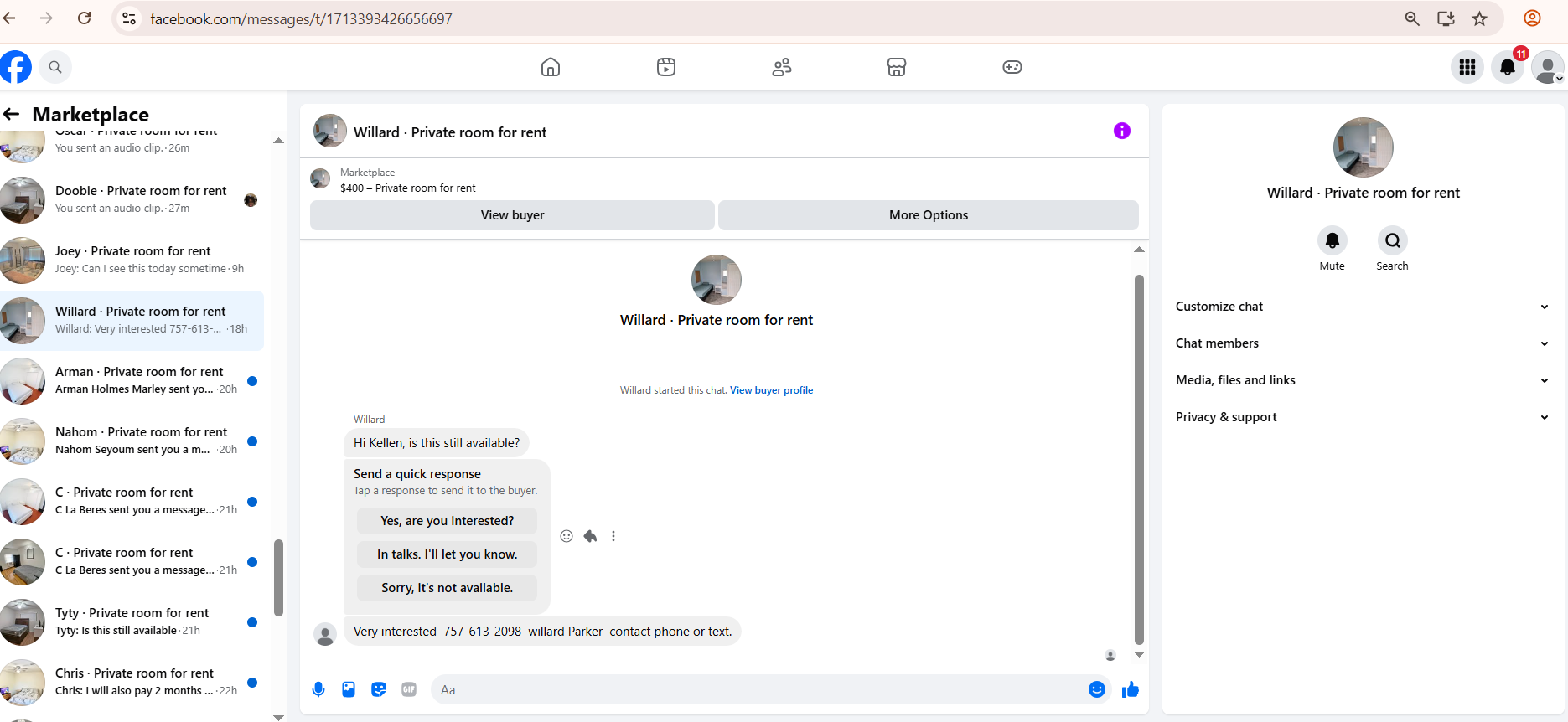Open the Friends tab

click(x=782, y=67)
